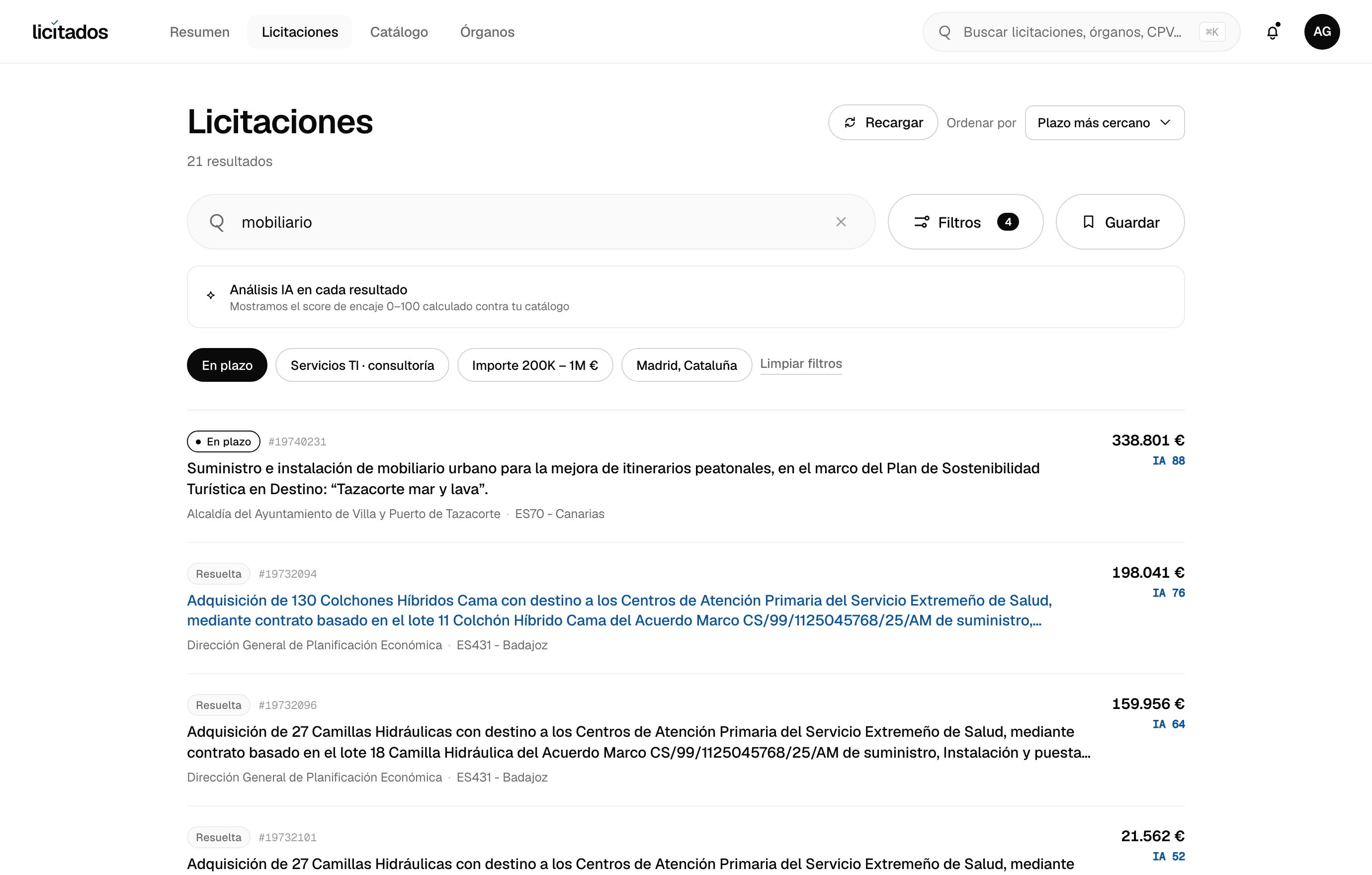Image resolution: width=1372 pixels, height=875 pixels.
Task: Click the IA 64 score
Action: pyautogui.click(x=1168, y=724)
